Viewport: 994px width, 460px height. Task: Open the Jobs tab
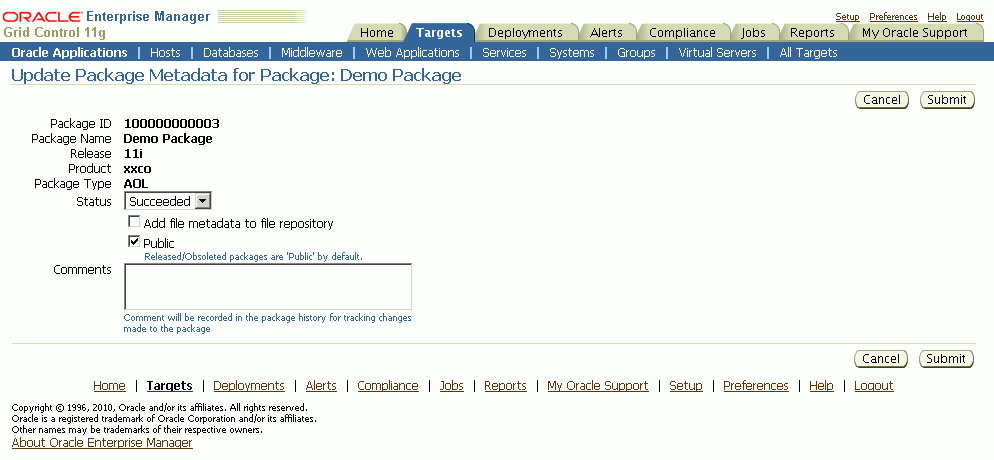753,32
